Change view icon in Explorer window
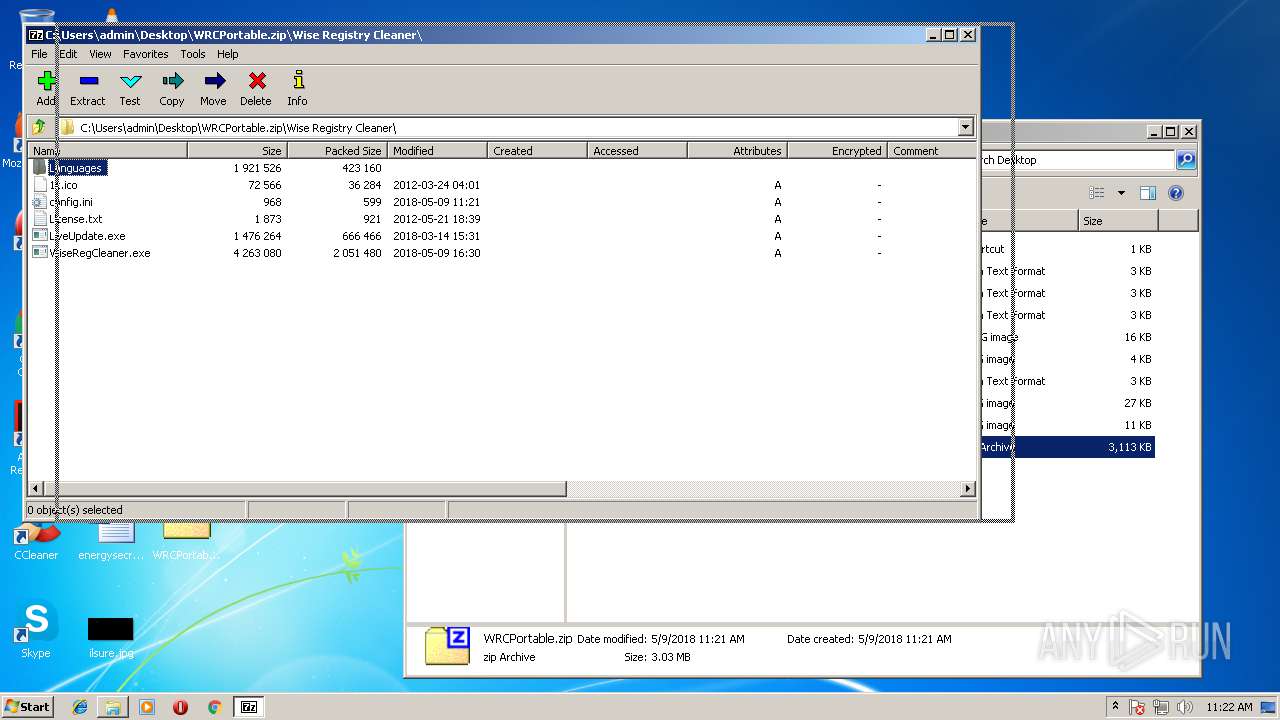1280x720 pixels. point(1097,193)
